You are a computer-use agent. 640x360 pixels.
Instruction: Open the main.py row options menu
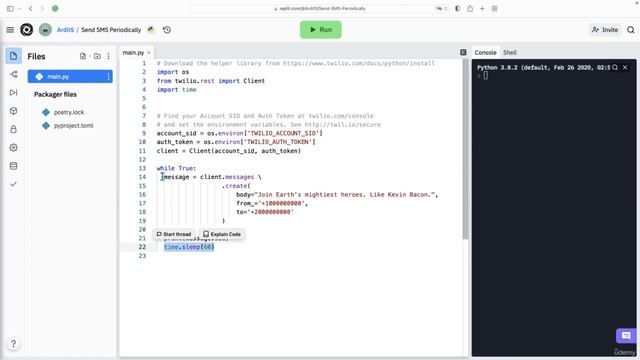pos(108,76)
